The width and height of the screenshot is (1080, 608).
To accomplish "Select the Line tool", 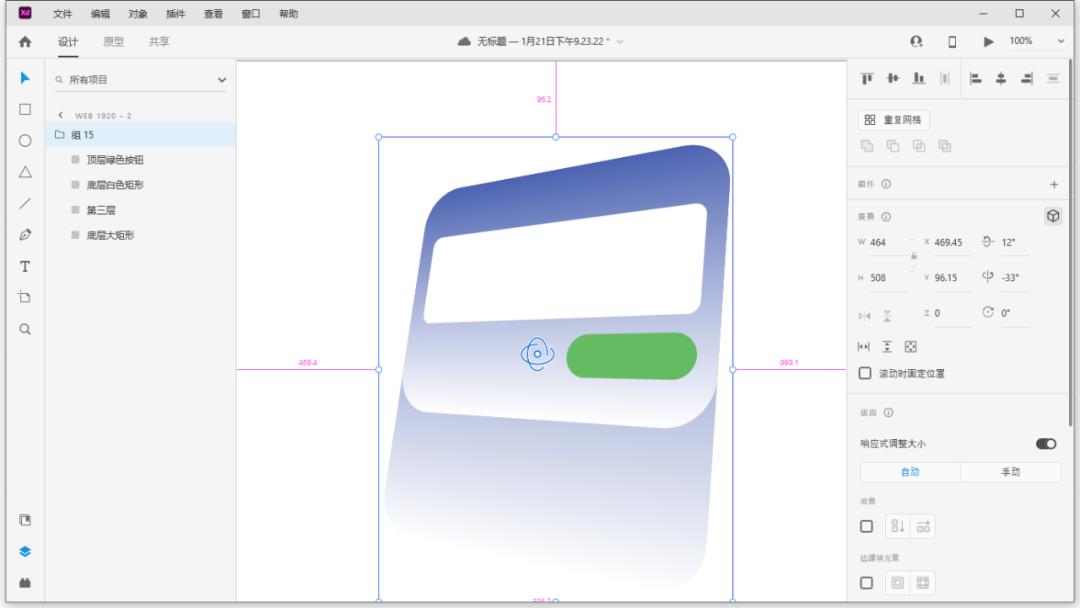I will [25, 203].
